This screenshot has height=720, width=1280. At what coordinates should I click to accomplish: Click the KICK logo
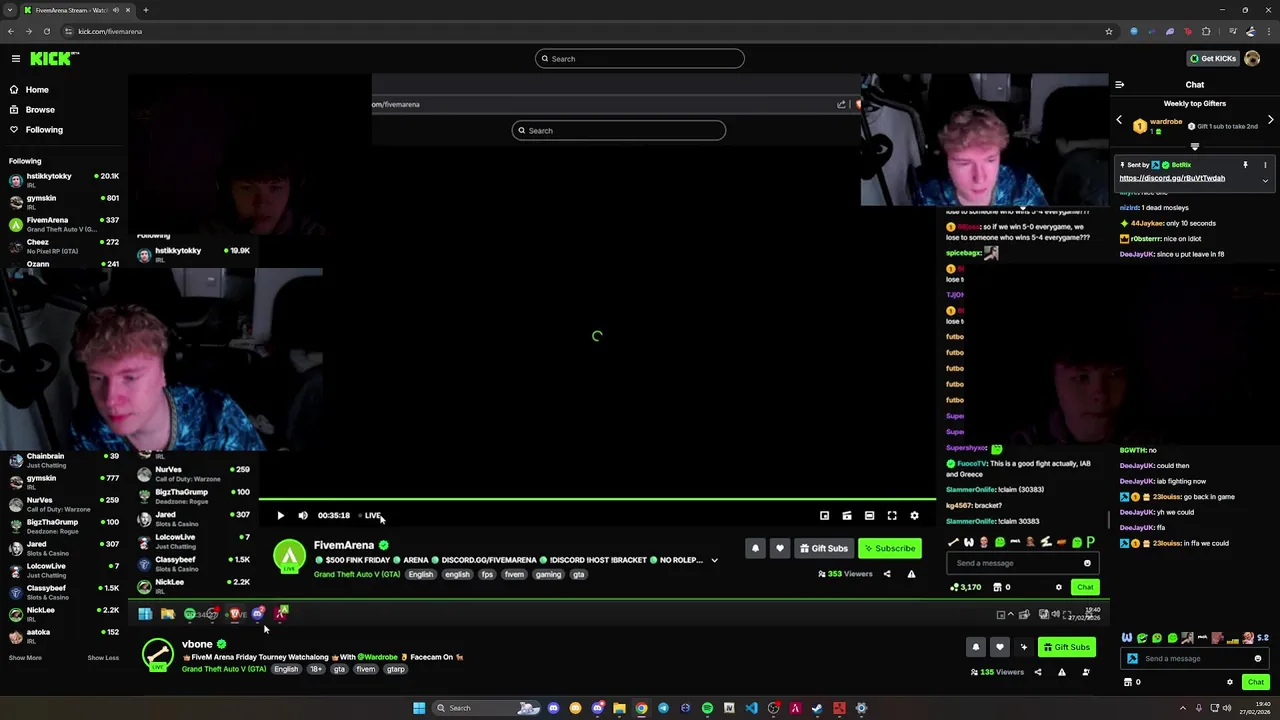pos(53,59)
